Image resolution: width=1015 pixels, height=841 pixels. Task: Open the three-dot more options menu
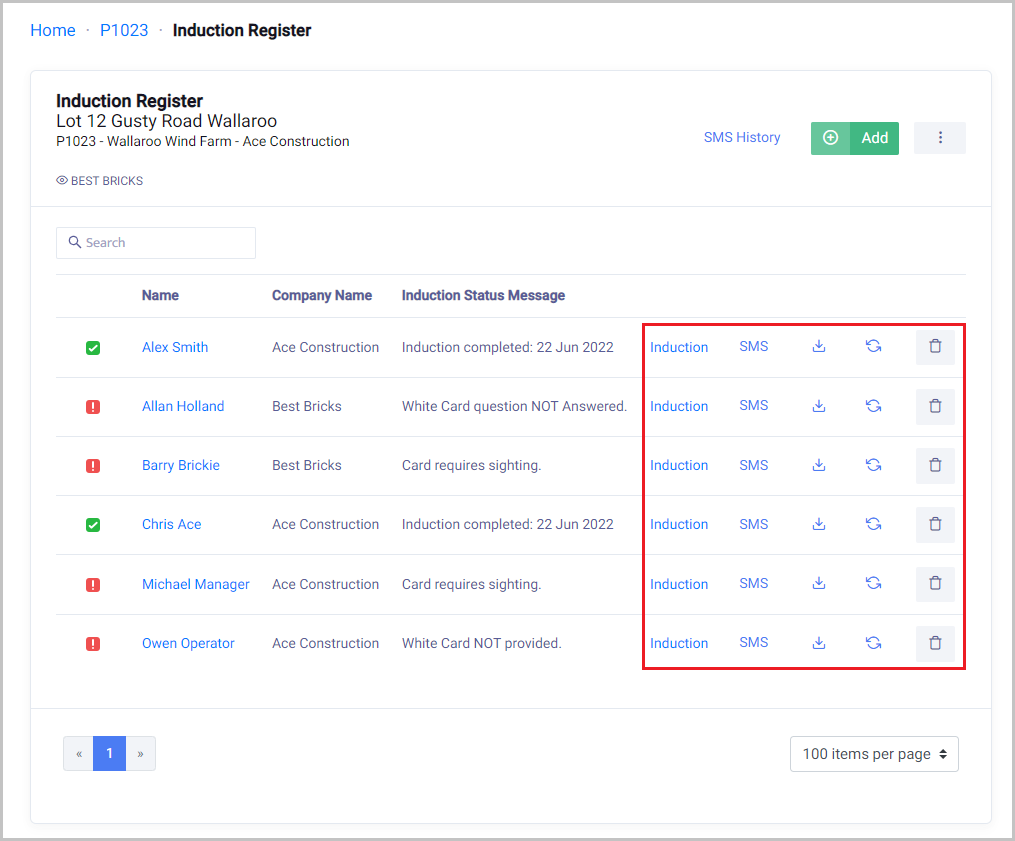pos(940,138)
